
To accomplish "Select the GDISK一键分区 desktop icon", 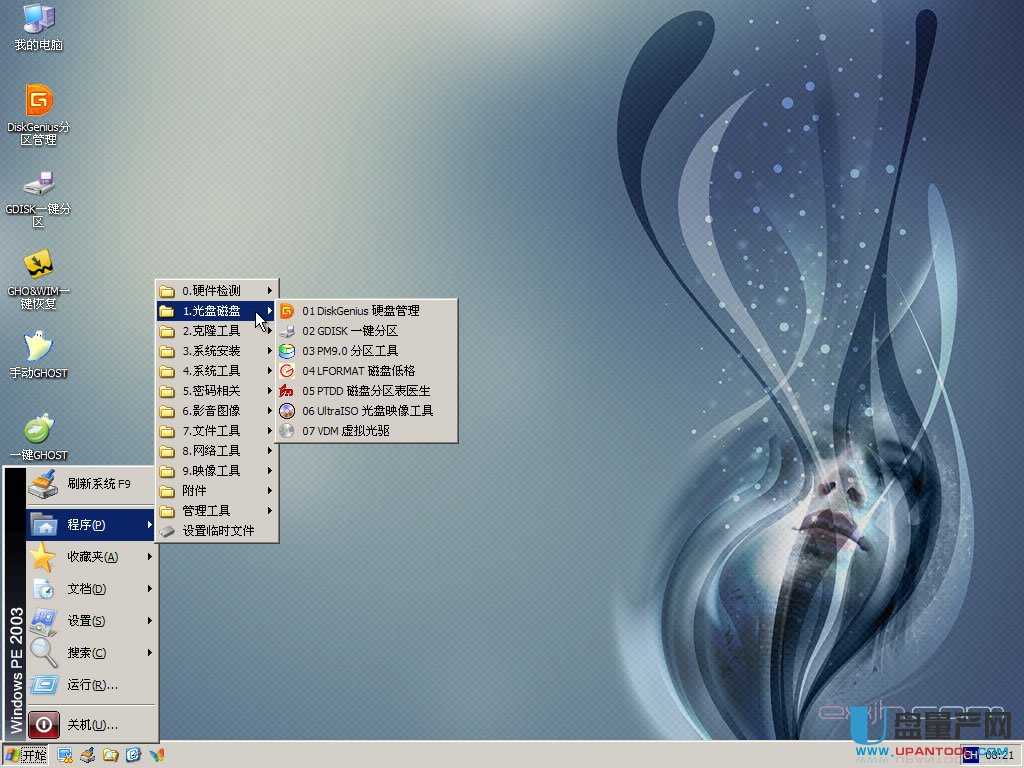I will point(38,185).
